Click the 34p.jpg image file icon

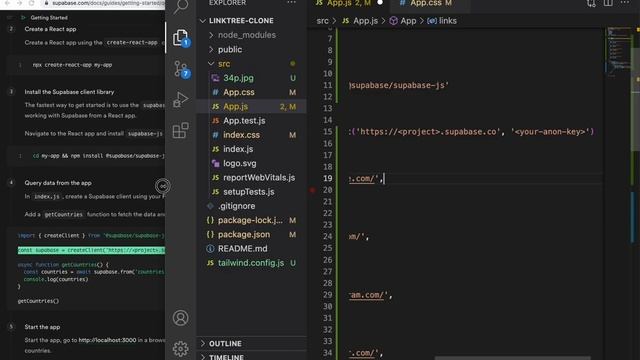click(215, 78)
